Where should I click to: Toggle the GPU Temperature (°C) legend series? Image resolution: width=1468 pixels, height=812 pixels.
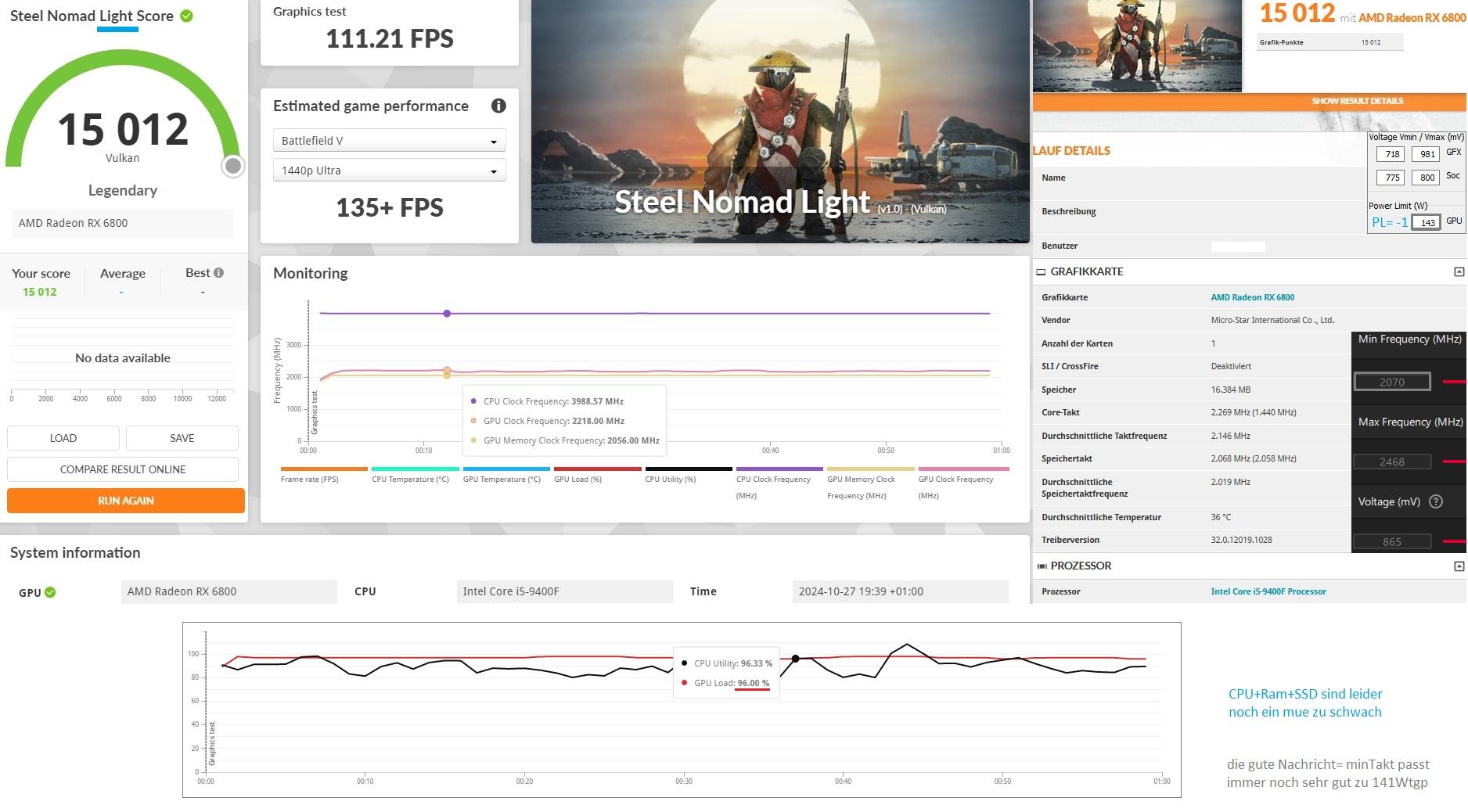click(506, 476)
